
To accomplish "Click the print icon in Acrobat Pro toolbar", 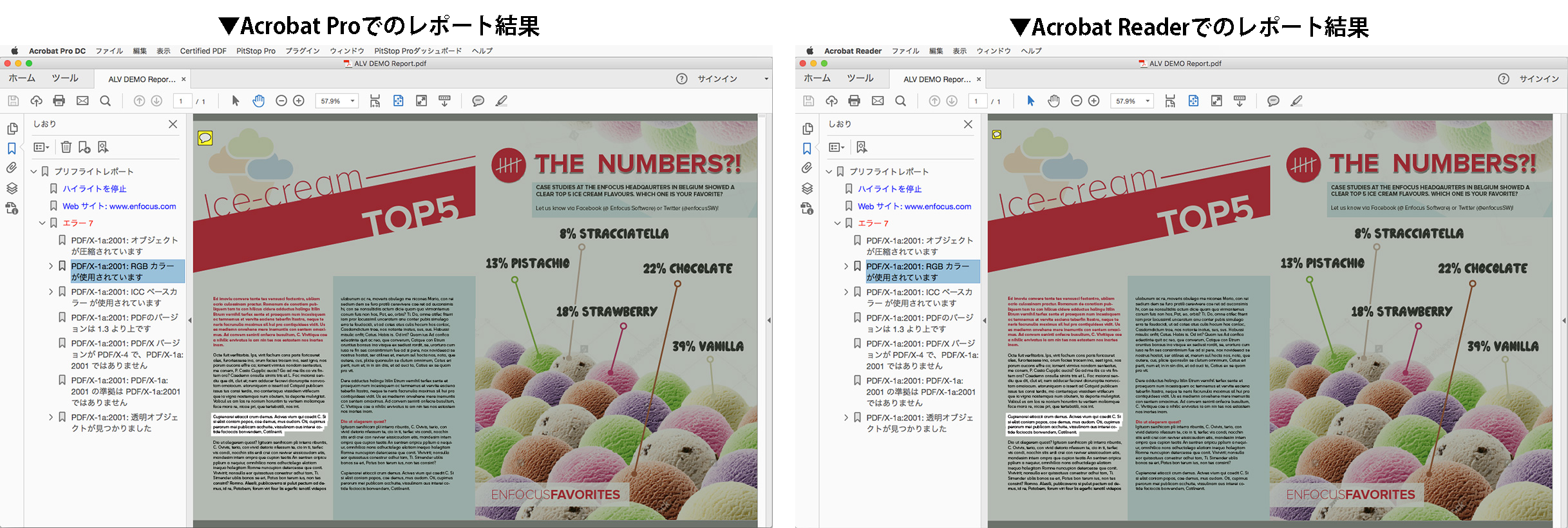I will coord(59,100).
